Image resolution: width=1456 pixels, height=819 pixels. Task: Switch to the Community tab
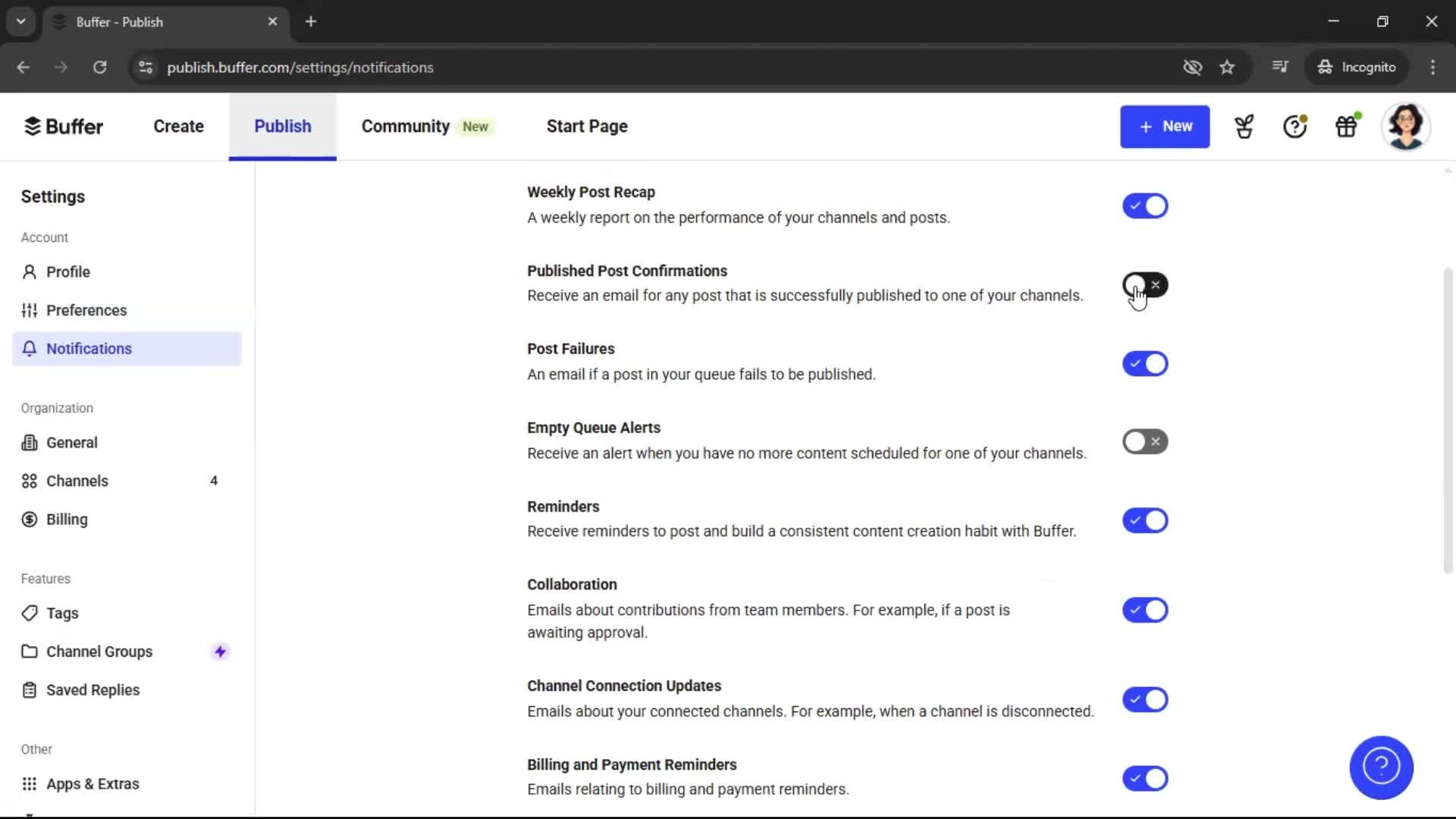405,126
